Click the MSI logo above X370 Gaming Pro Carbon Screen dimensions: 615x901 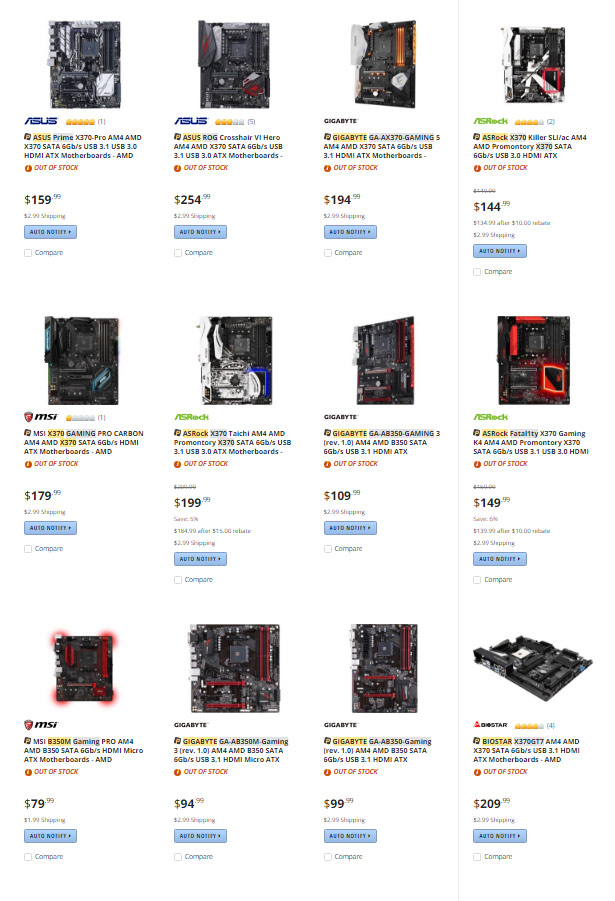point(41,417)
